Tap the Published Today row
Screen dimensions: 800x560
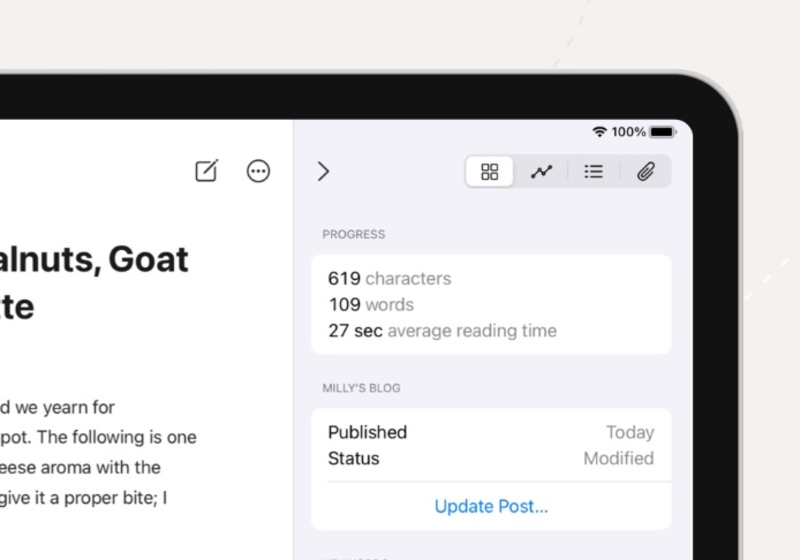[491, 432]
